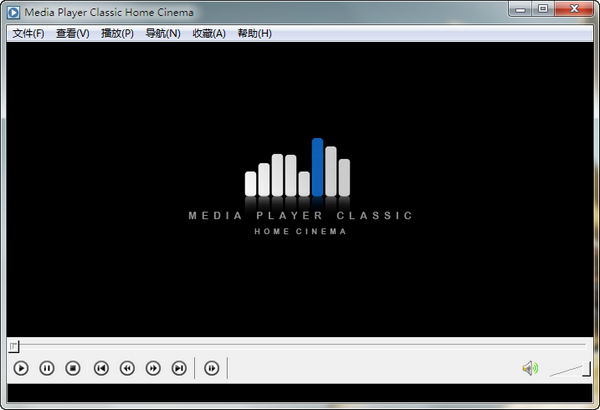
Task: Start playback with the Play button
Action: tap(21, 368)
